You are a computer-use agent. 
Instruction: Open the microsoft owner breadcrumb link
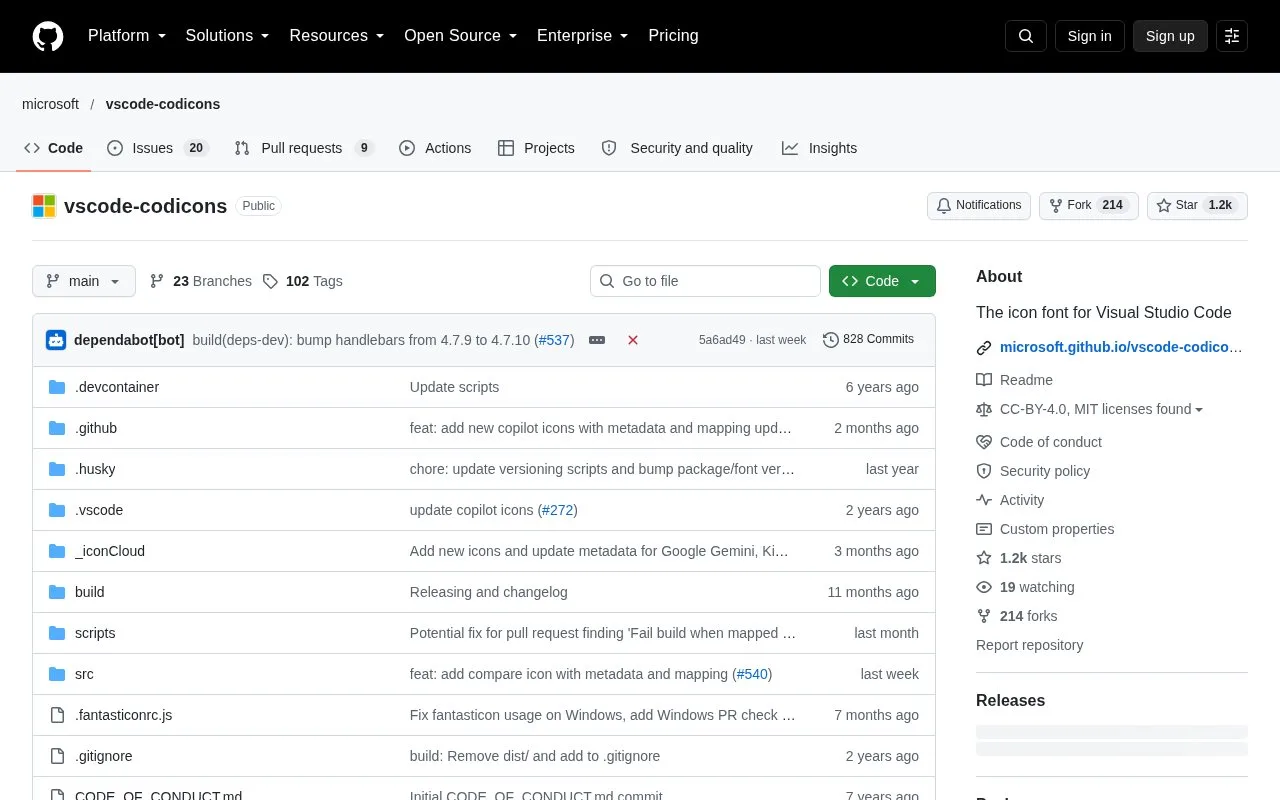pos(50,104)
